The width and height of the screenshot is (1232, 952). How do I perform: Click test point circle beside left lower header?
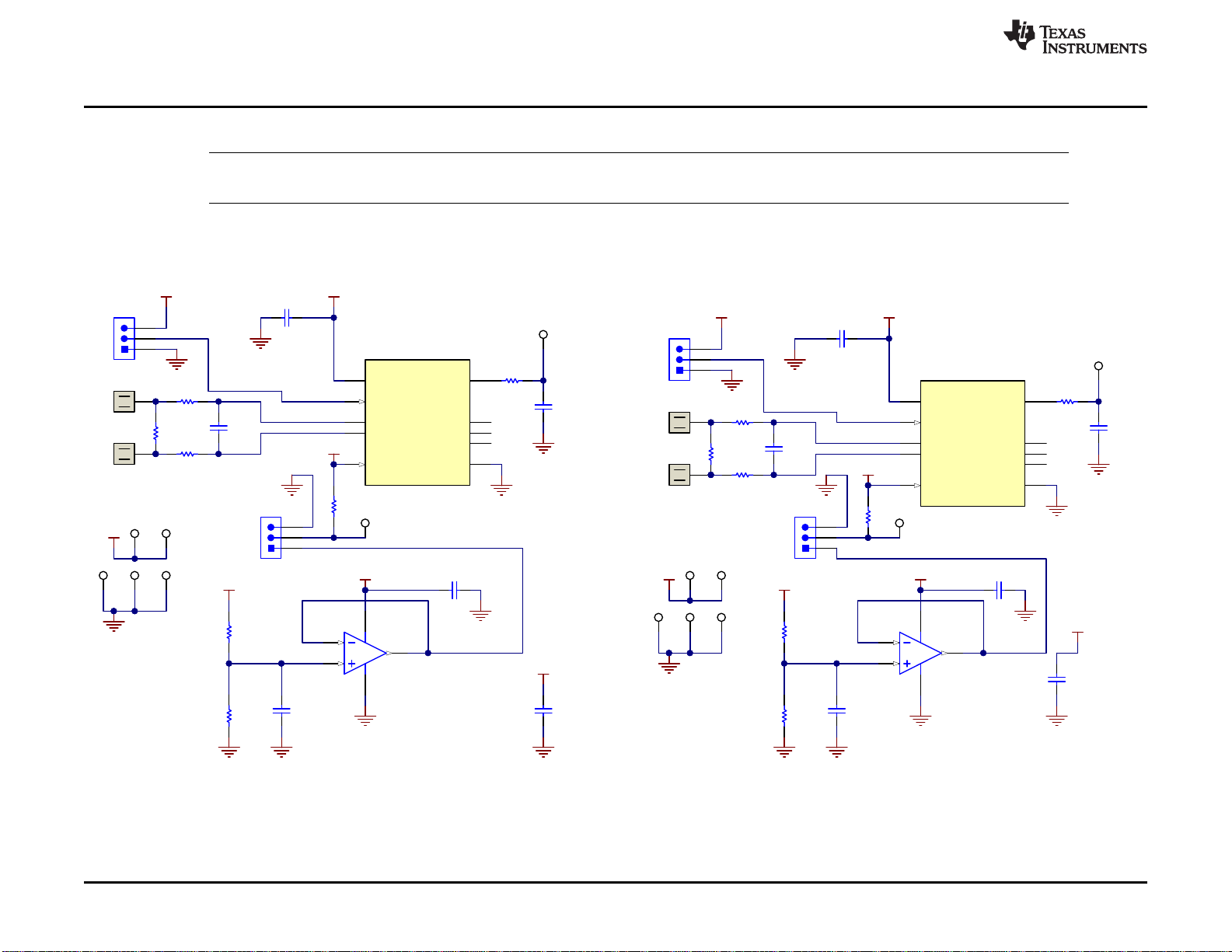pyautogui.click(x=365, y=523)
